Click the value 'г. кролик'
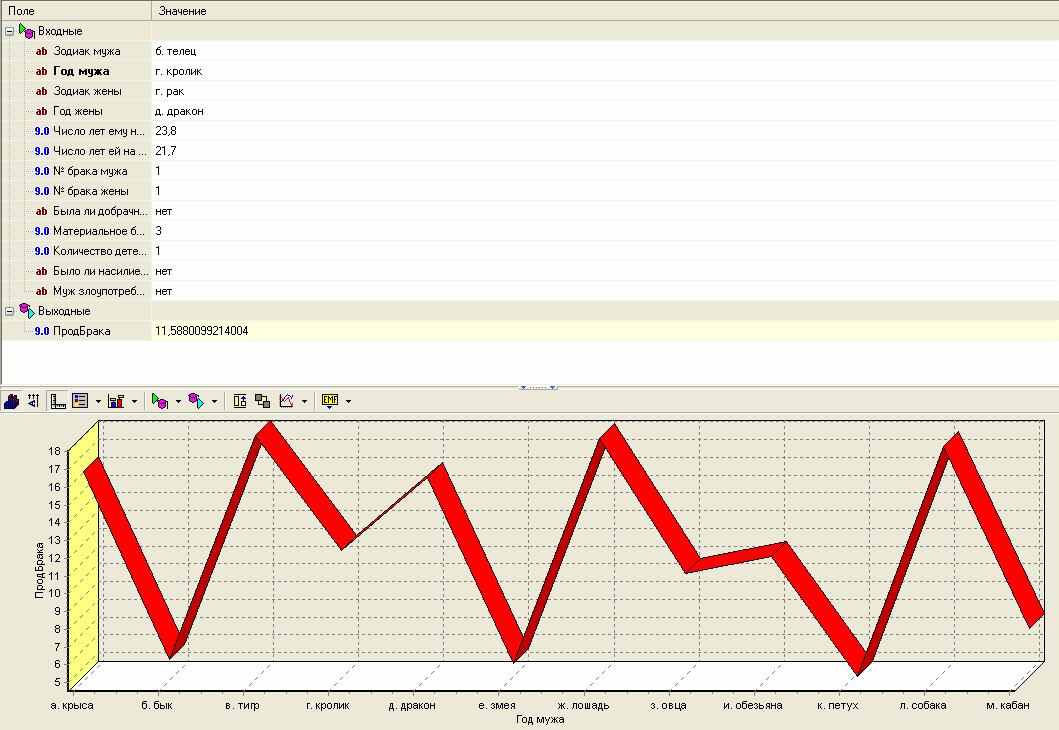 pyautogui.click(x=178, y=72)
